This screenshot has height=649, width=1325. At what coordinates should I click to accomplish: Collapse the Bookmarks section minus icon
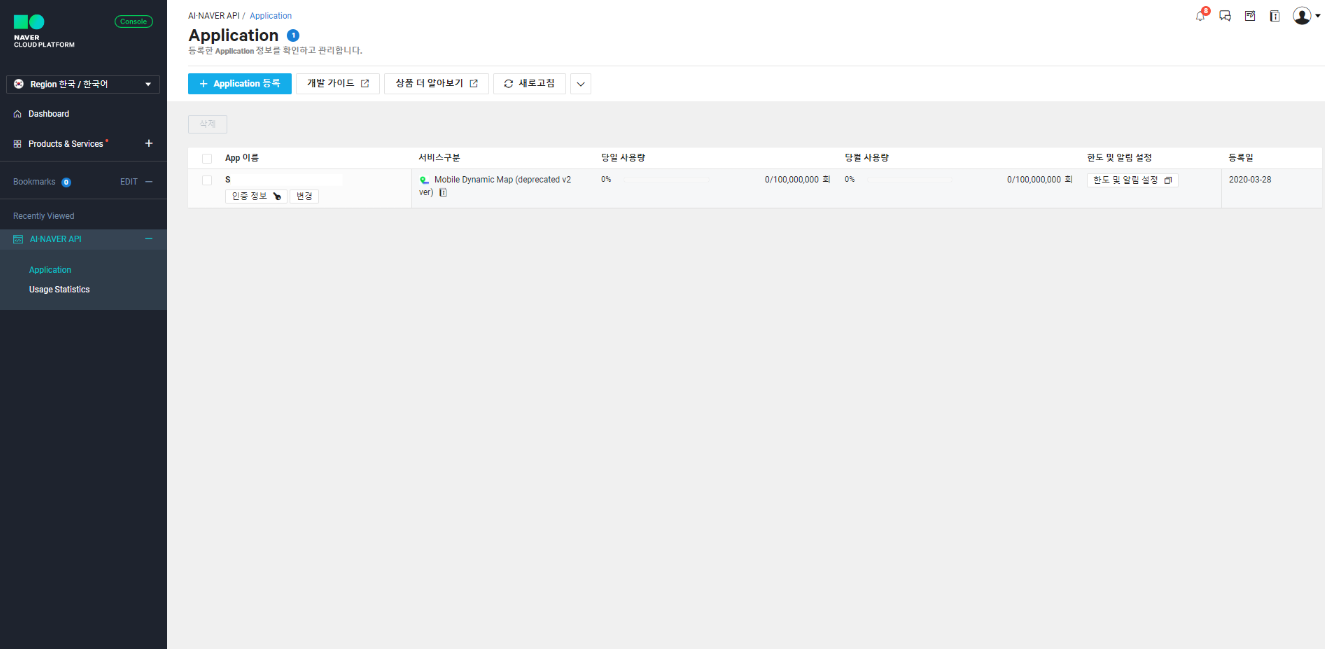pos(149,182)
